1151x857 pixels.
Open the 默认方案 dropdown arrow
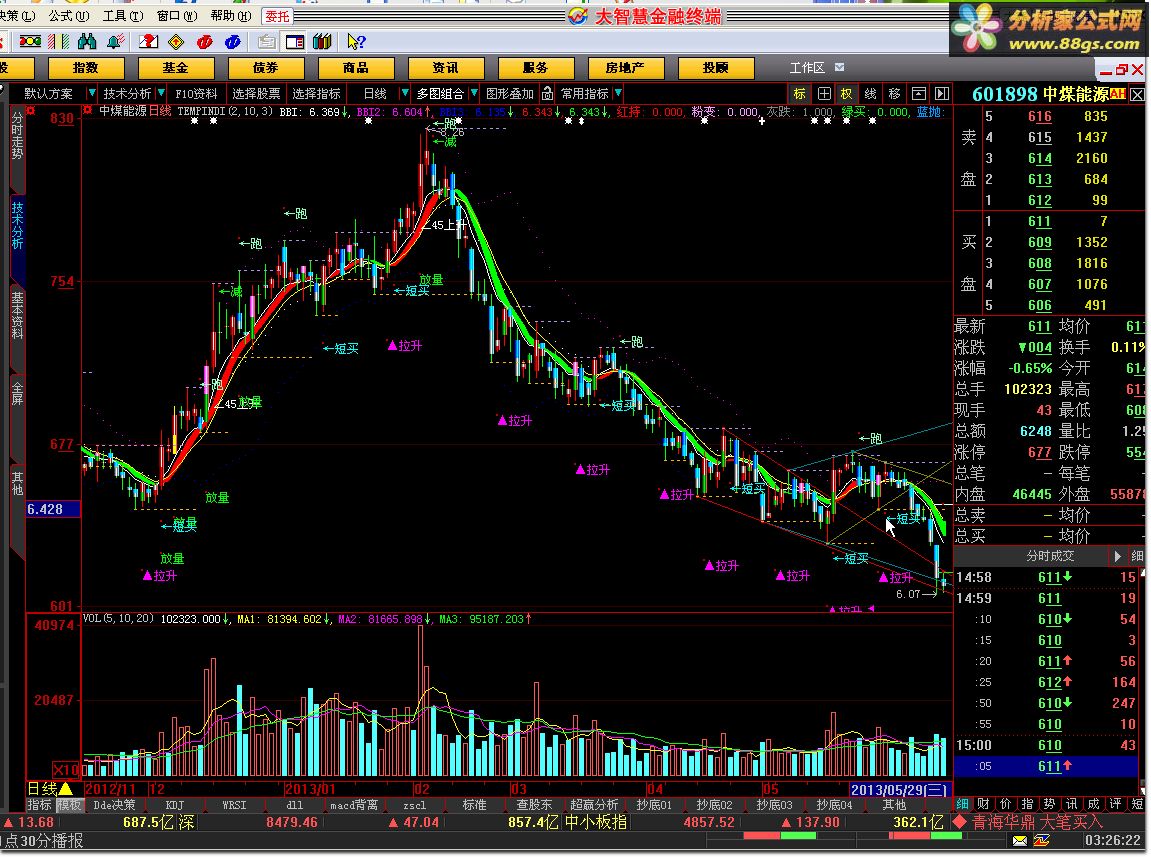point(91,93)
